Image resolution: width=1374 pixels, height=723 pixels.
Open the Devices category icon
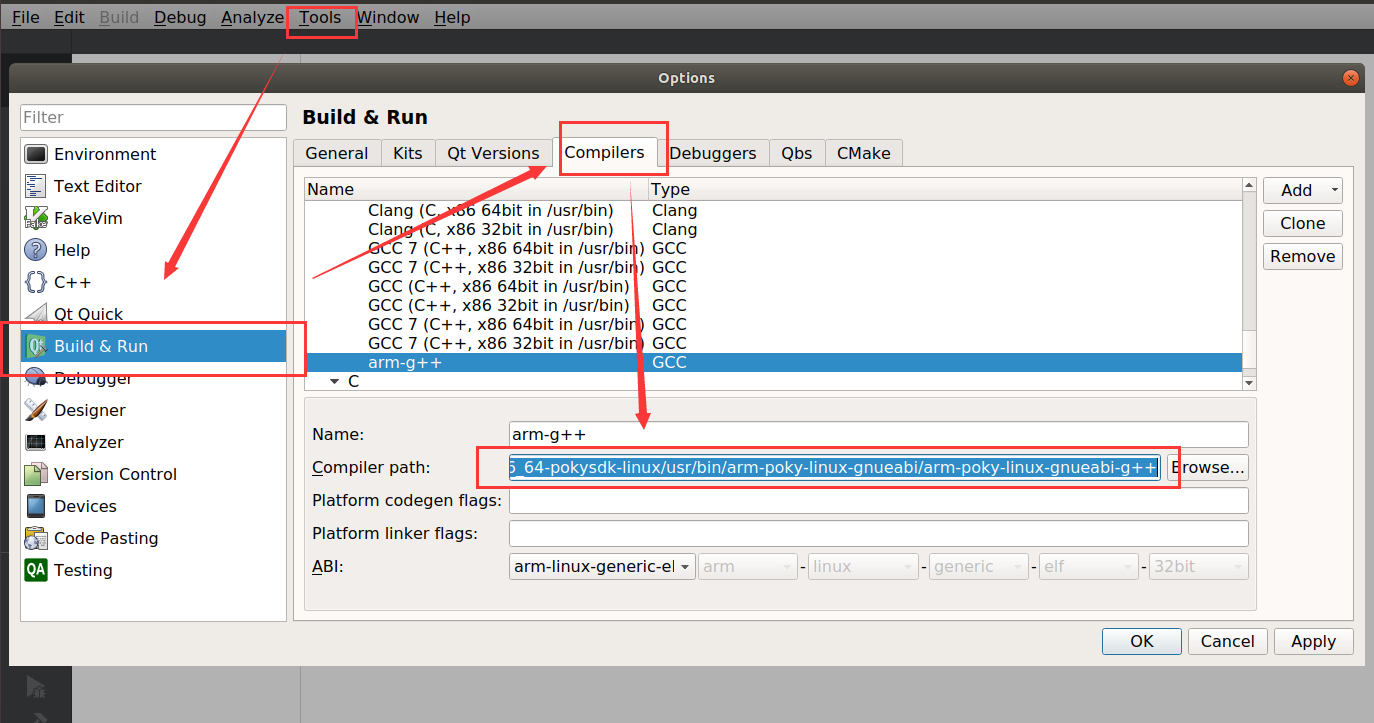coord(36,506)
